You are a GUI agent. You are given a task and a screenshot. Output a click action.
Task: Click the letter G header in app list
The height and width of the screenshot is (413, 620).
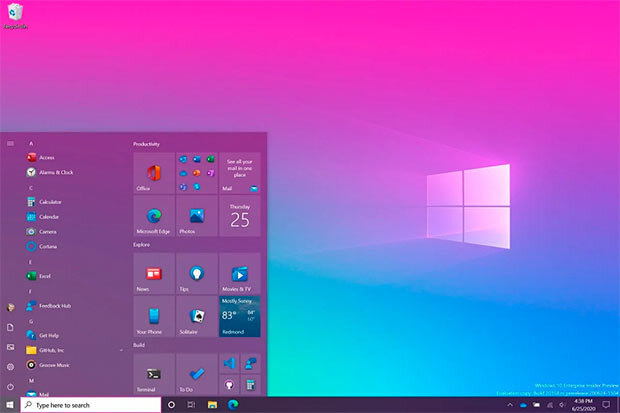pyautogui.click(x=31, y=322)
